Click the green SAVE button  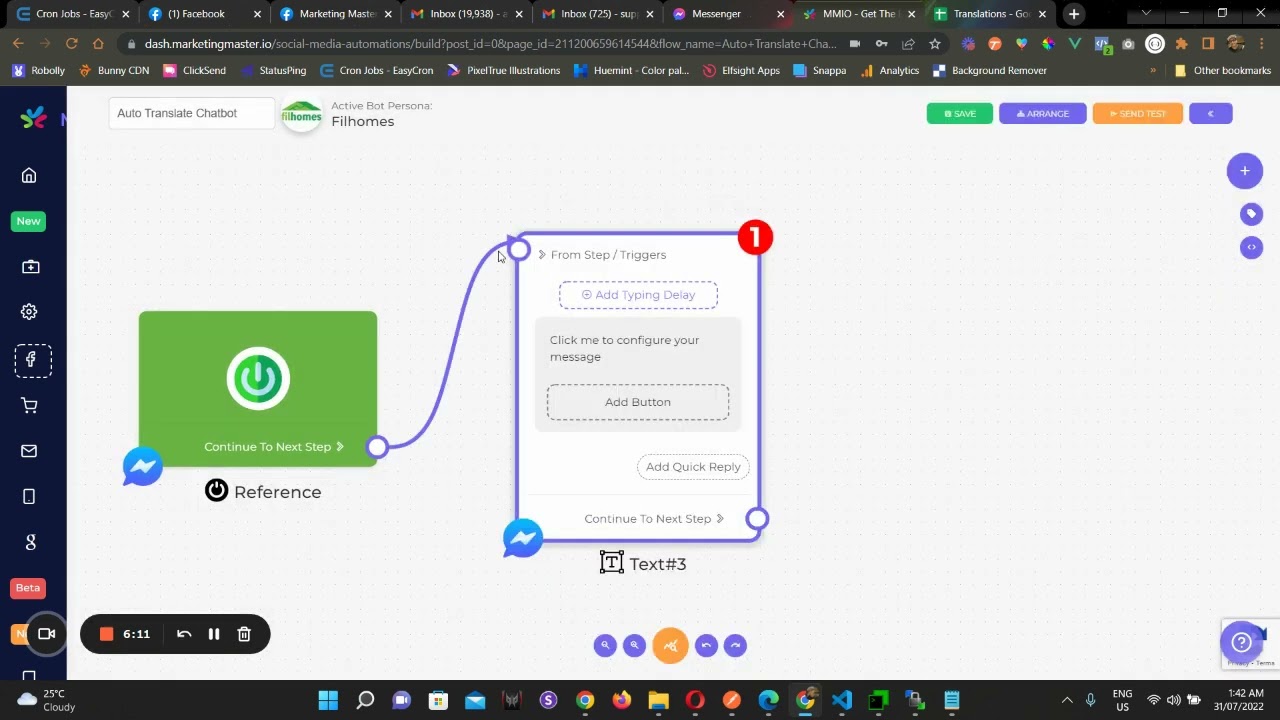[x=959, y=114]
